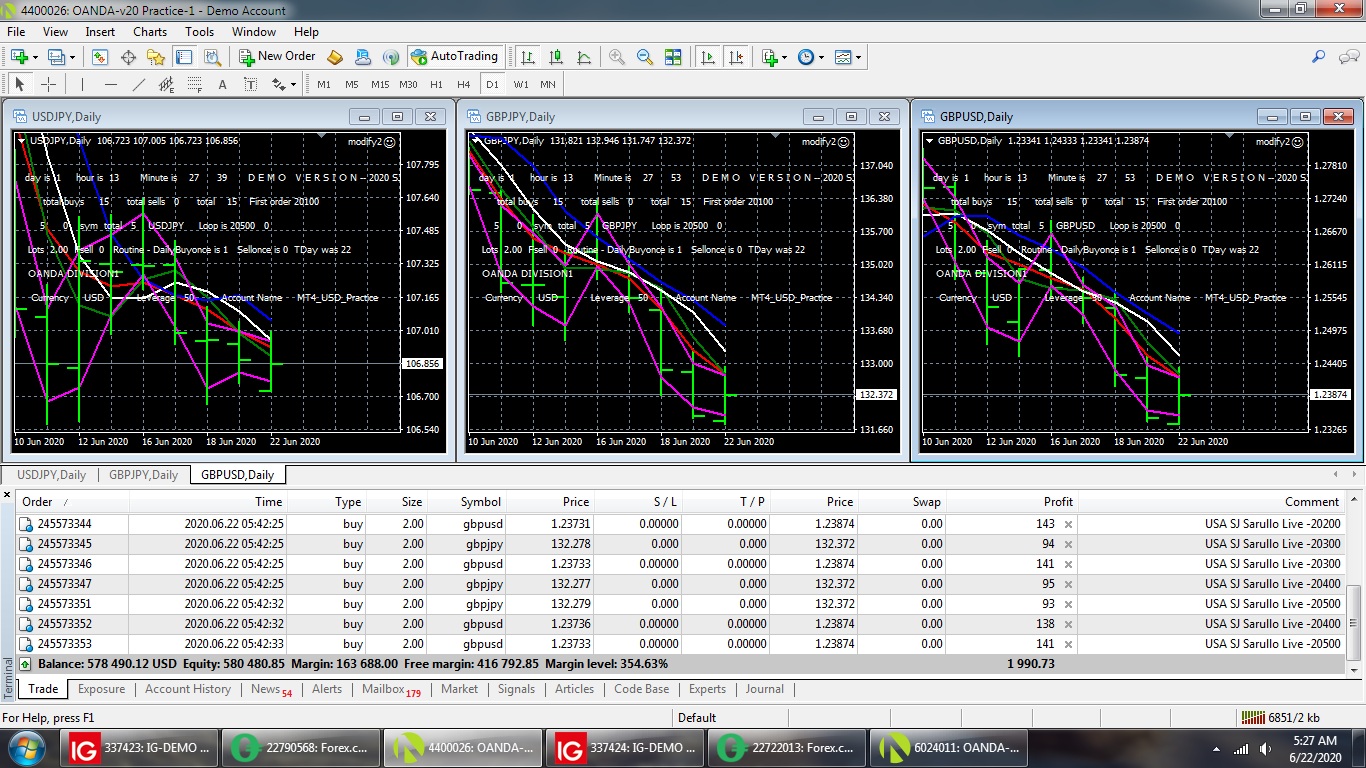Close order 245573344 with its X
Viewport: 1366px width, 768px height.
coord(1068,524)
